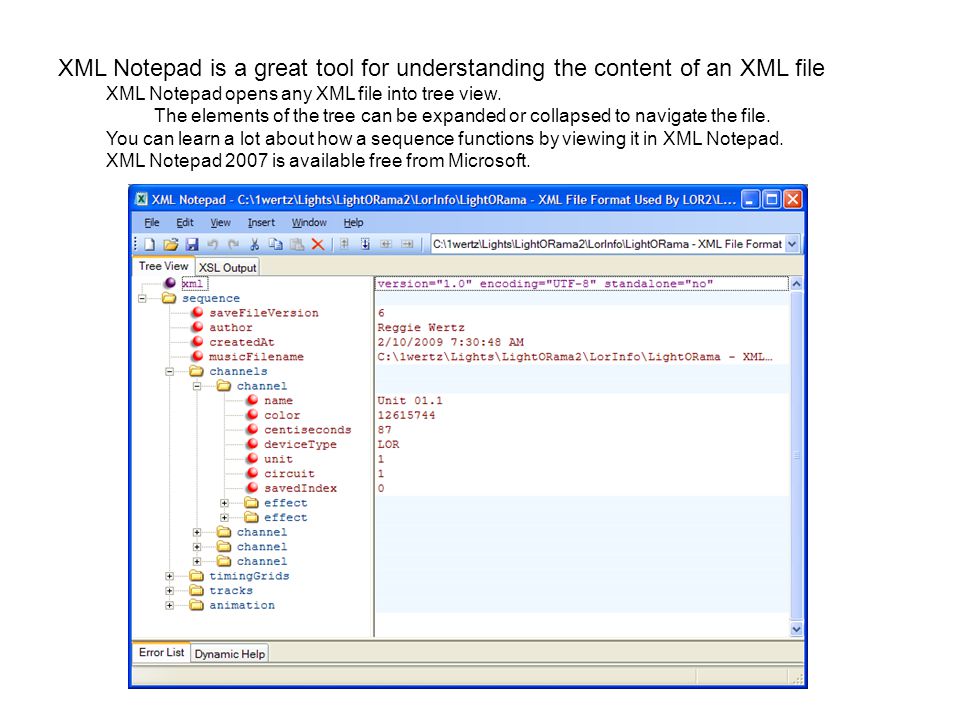Click the scrollbar up arrow
This screenshot has height=720, width=960.
[797, 284]
